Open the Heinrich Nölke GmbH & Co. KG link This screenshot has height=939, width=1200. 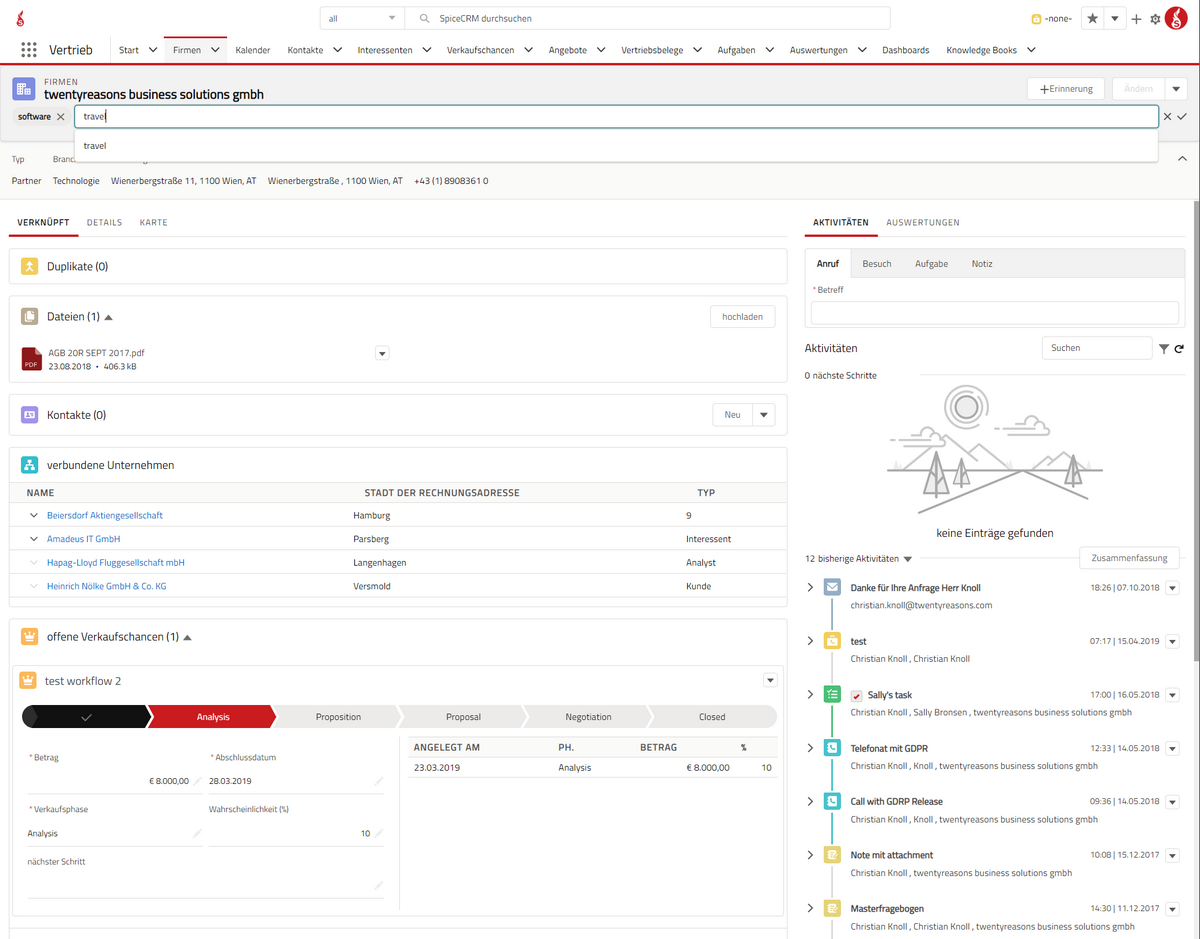(107, 587)
